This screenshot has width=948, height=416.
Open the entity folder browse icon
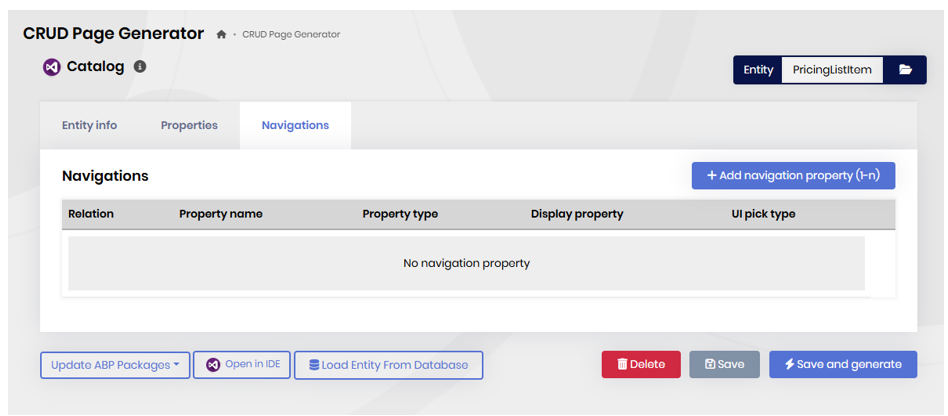[x=905, y=70]
